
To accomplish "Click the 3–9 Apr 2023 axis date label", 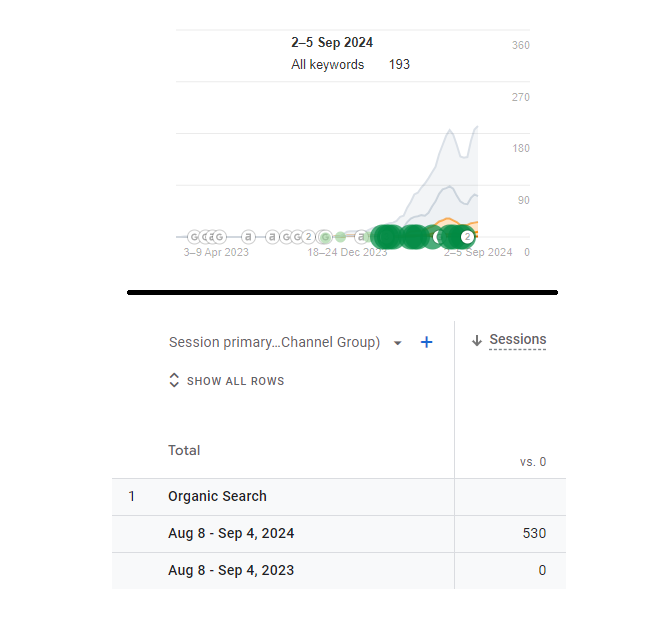I will coord(216,253).
